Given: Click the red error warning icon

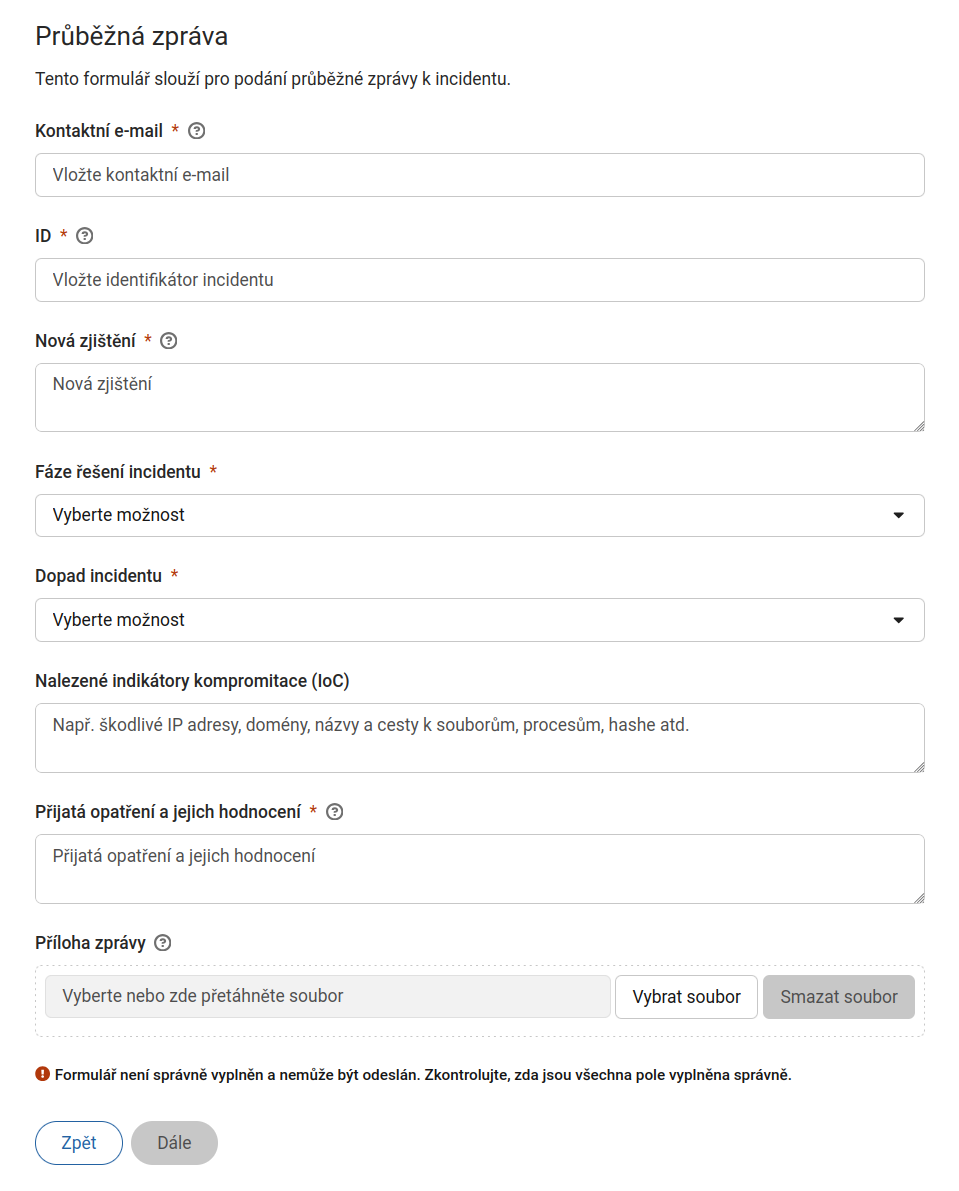Looking at the screenshot, I should pos(43,1074).
